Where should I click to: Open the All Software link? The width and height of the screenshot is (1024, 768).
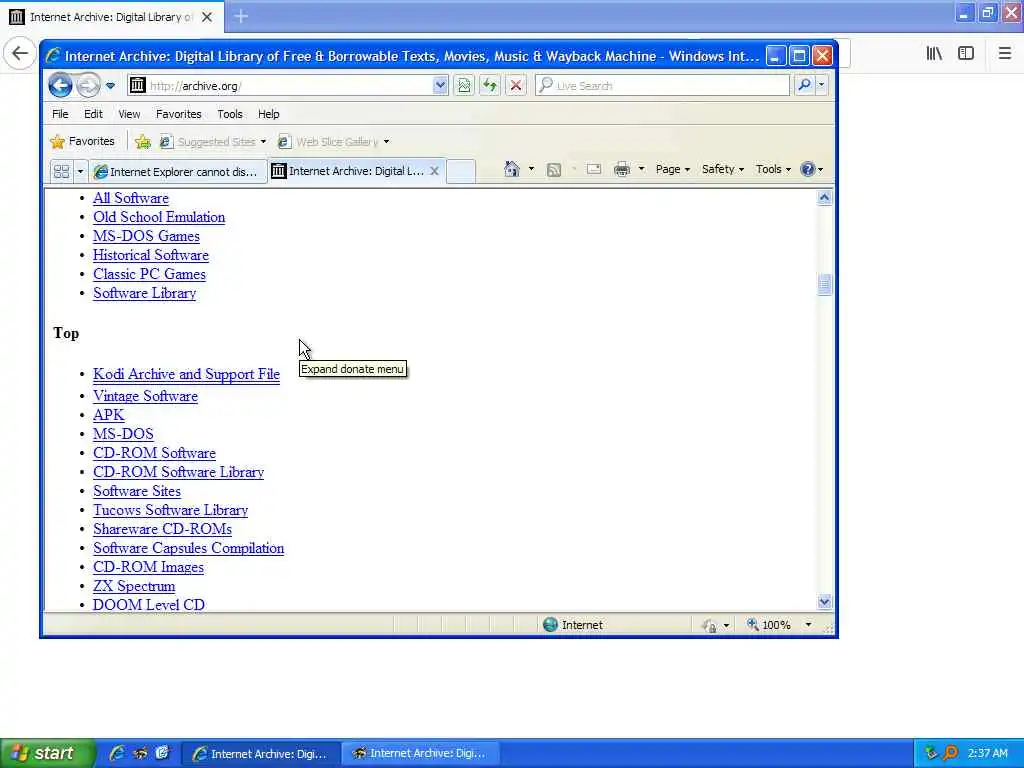click(x=131, y=198)
